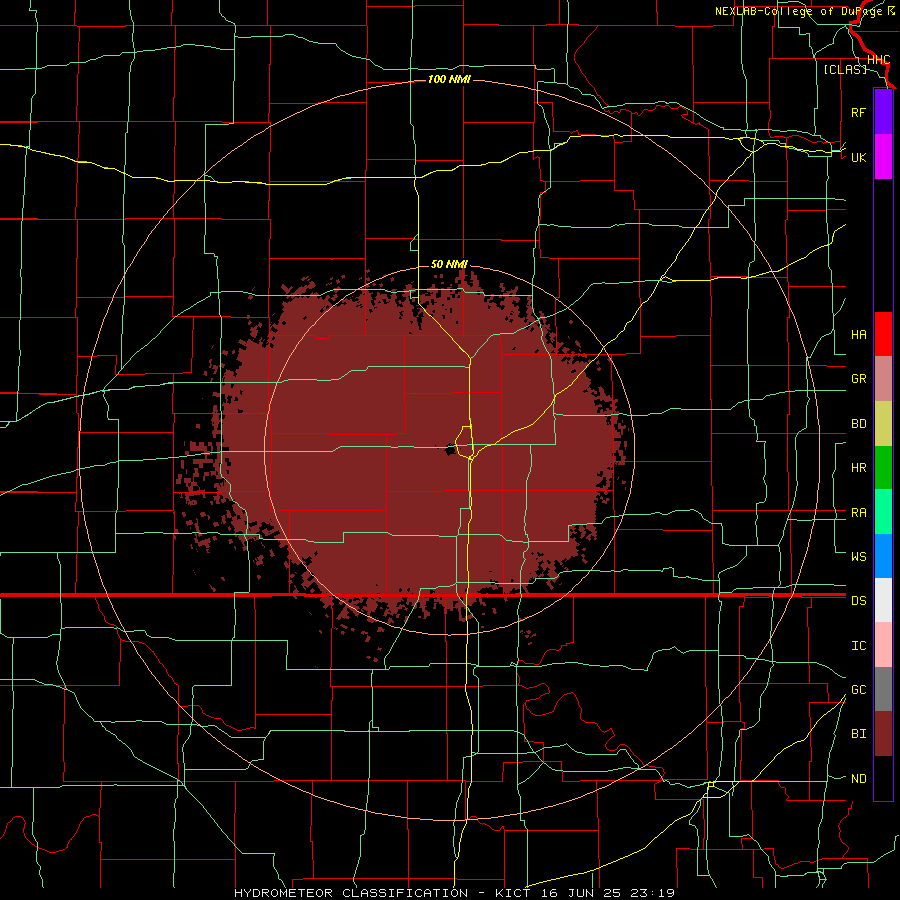900x900 pixels.
Task: Click the HA legend label
Action: 858,335
